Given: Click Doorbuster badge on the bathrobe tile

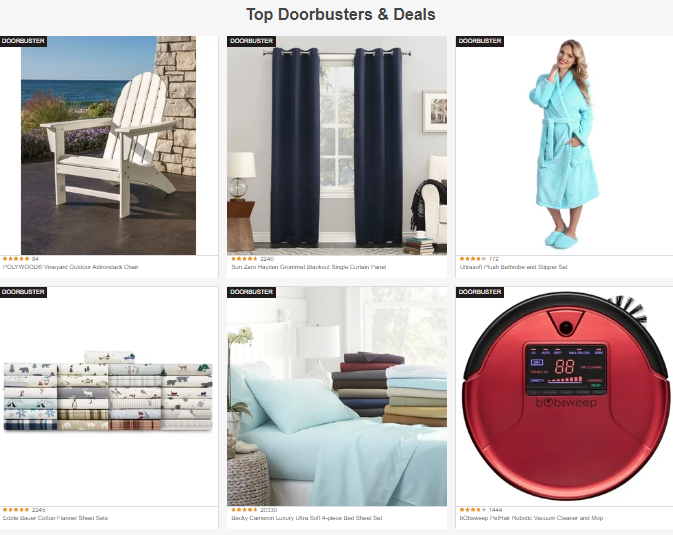Looking at the screenshot, I should [x=479, y=41].
